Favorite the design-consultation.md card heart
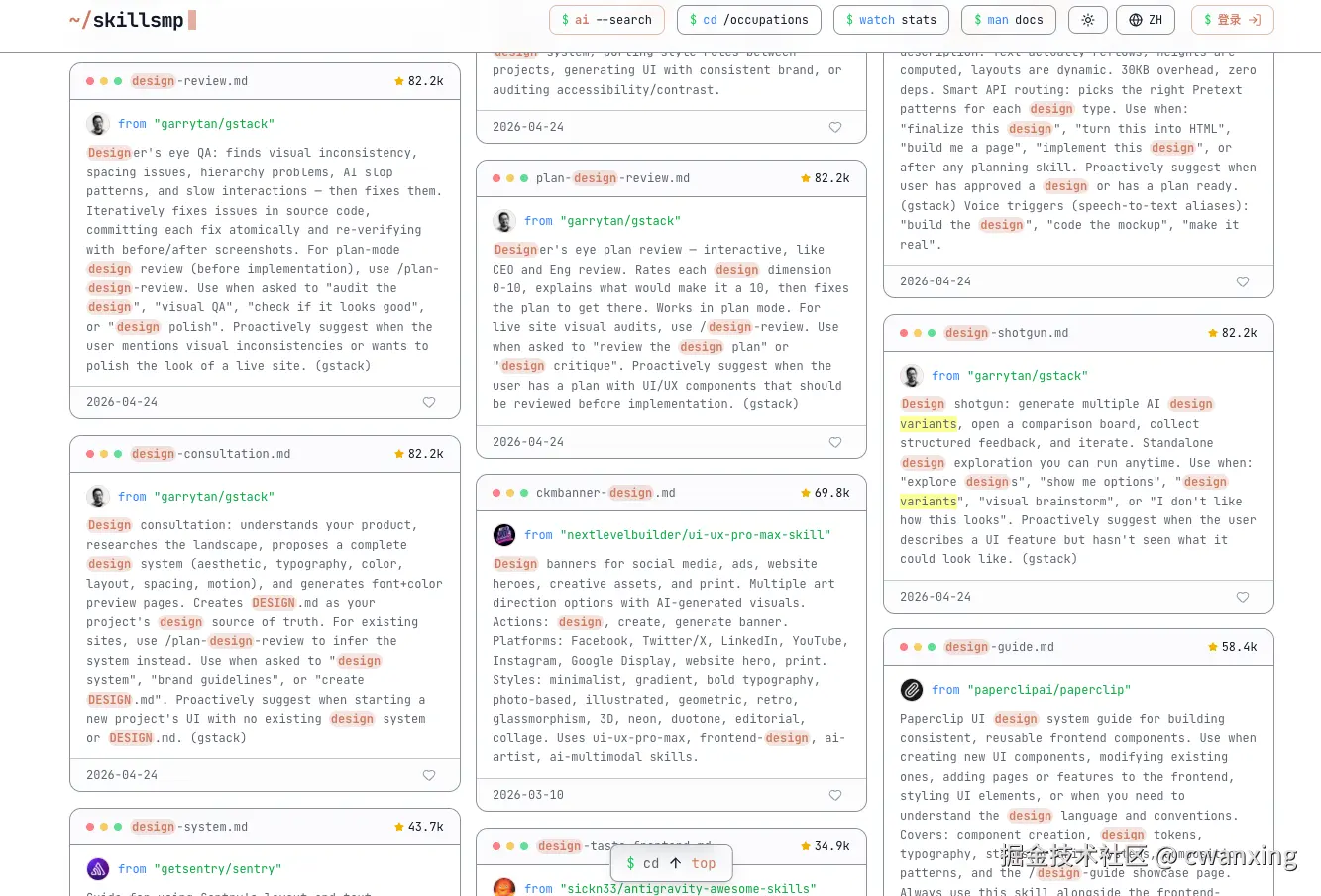 pyautogui.click(x=429, y=775)
